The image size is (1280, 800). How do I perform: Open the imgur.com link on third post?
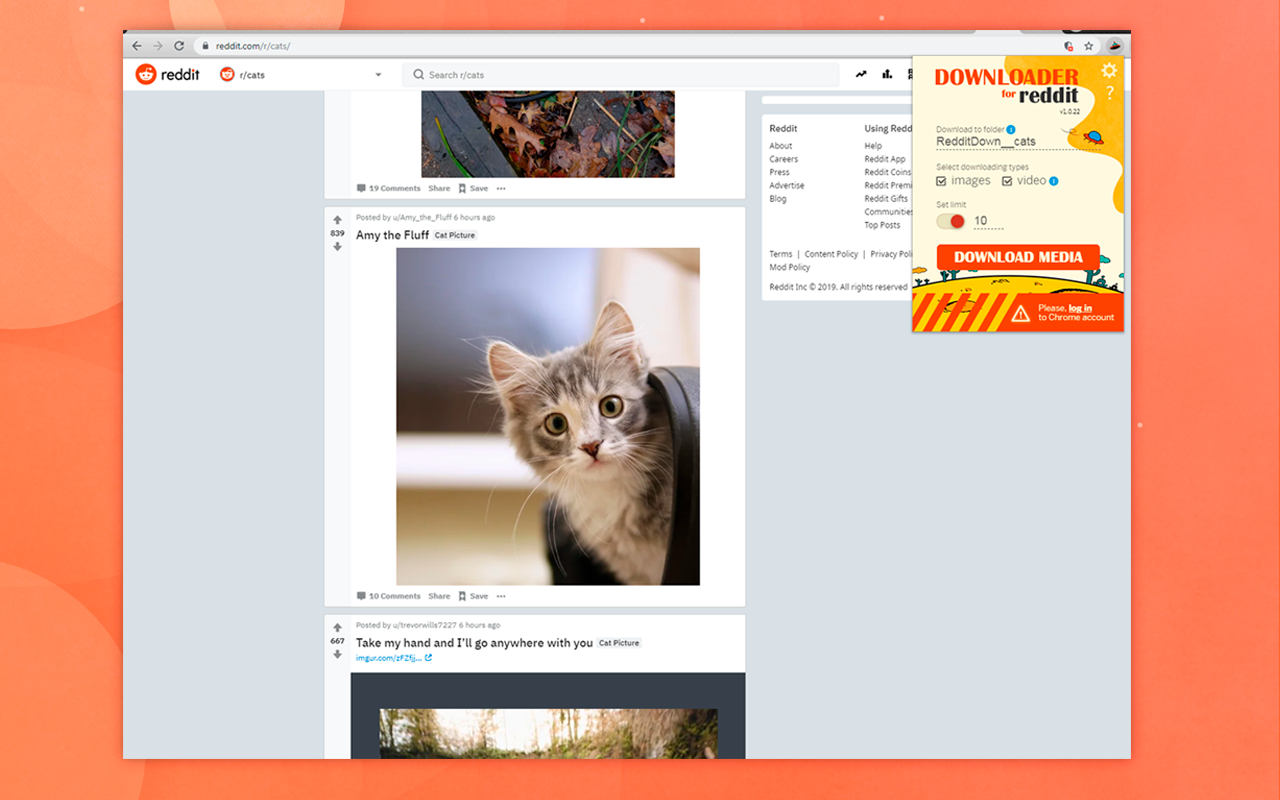pos(394,658)
